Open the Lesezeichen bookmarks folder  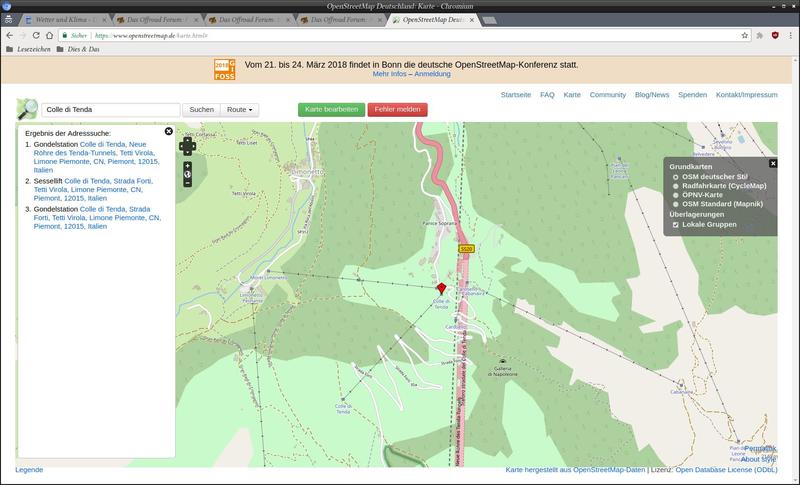[x=28, y=49]
